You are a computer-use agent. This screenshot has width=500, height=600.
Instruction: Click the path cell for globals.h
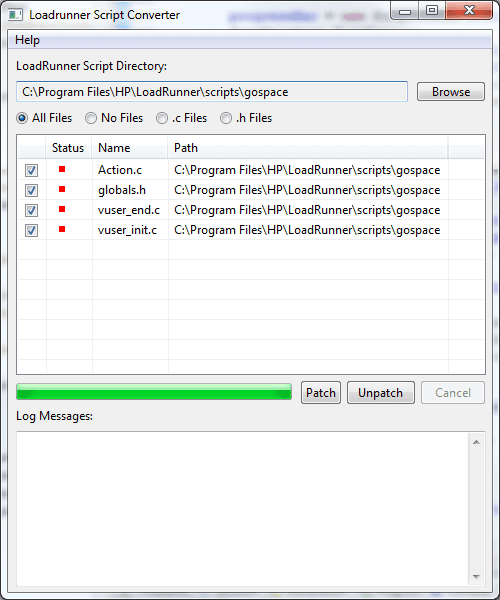click(x=307, y=190)
